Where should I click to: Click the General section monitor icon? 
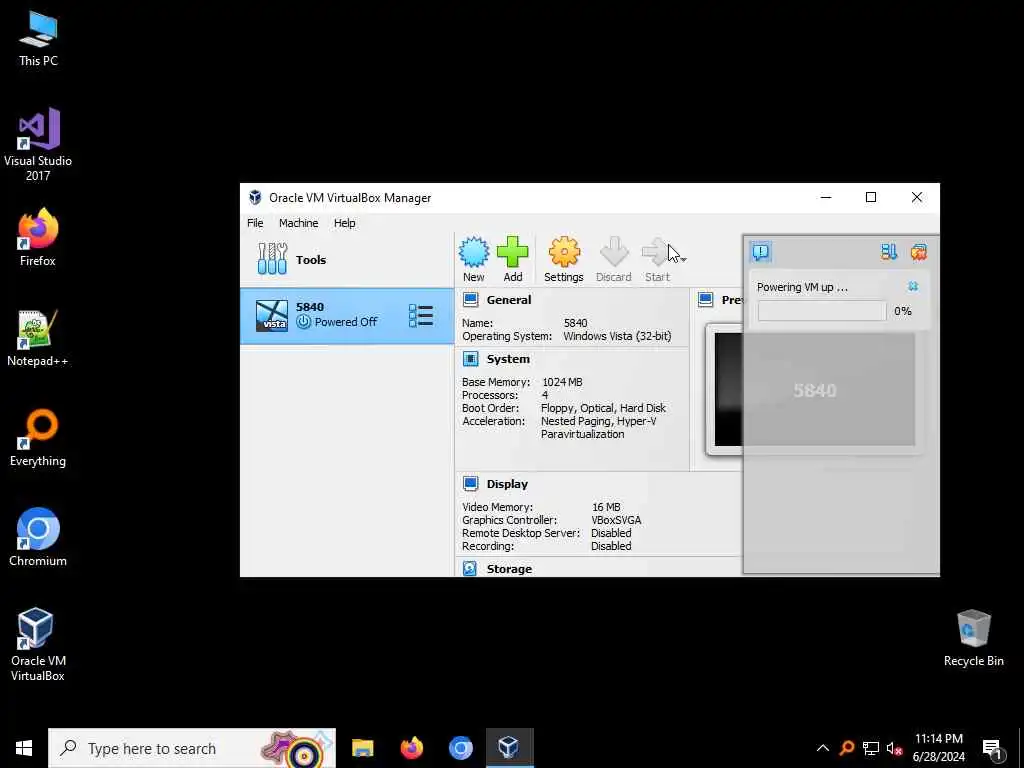point(470,300)
